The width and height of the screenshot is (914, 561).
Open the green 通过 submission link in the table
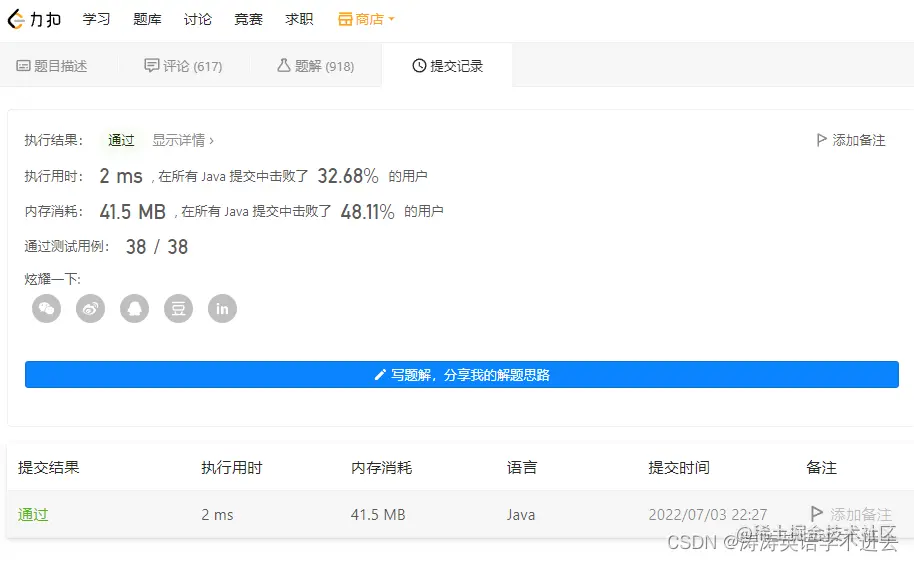click(33, 514)
